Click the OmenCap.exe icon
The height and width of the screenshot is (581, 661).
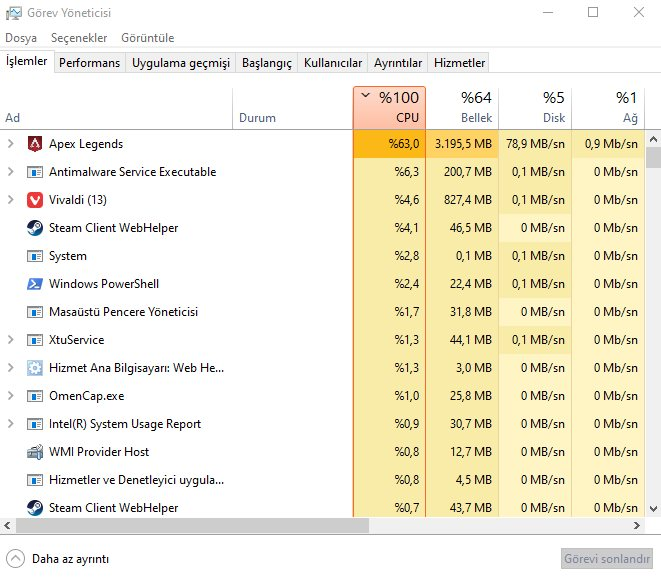pos(35,396)
